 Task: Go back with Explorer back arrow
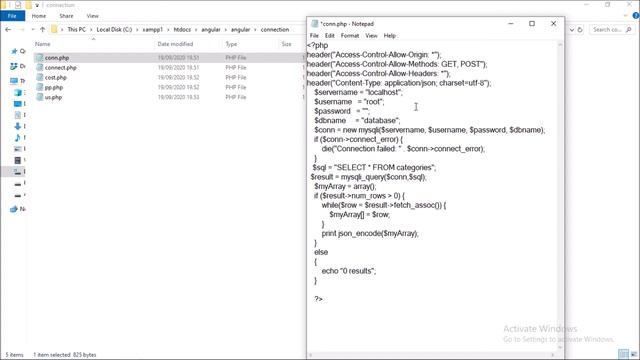coord(8,29)
